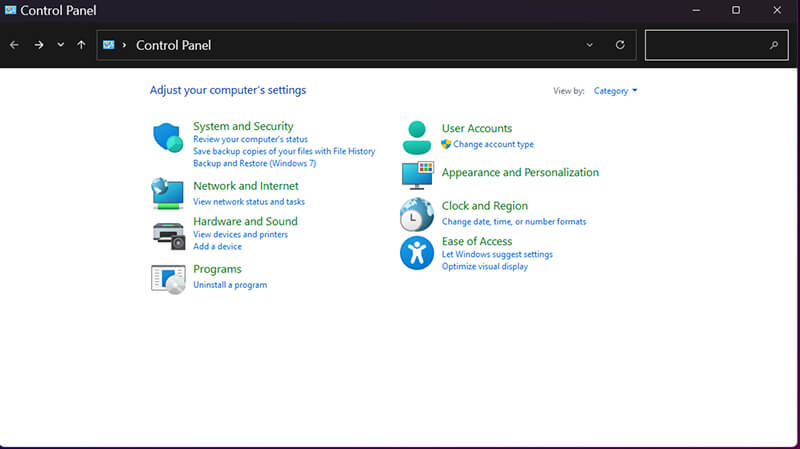Click Change account type link
The image size is (800, 449).
493,144
